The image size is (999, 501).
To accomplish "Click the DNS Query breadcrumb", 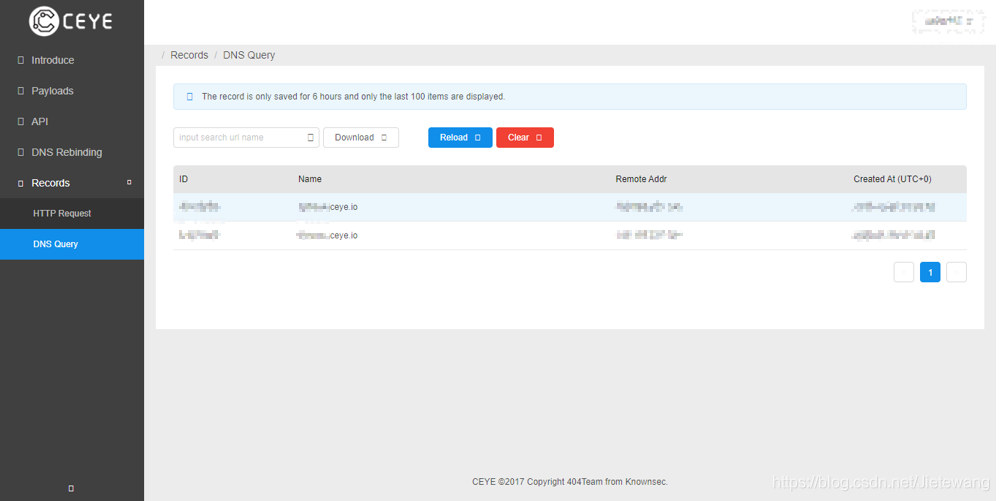I will tap(249, 55).
